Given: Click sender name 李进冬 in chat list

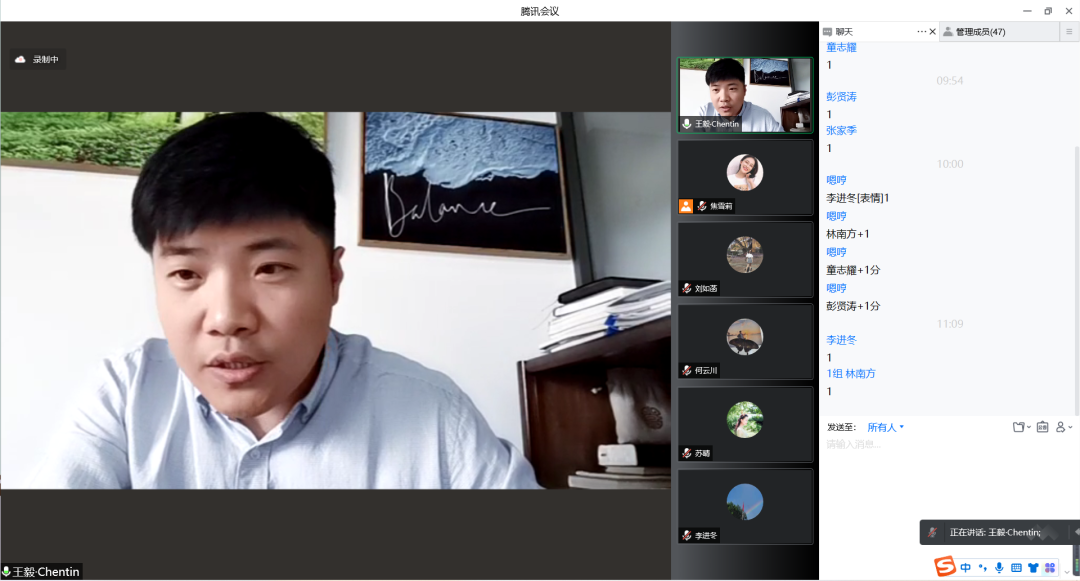Looking at the screenshot, I should pos(841,340).
